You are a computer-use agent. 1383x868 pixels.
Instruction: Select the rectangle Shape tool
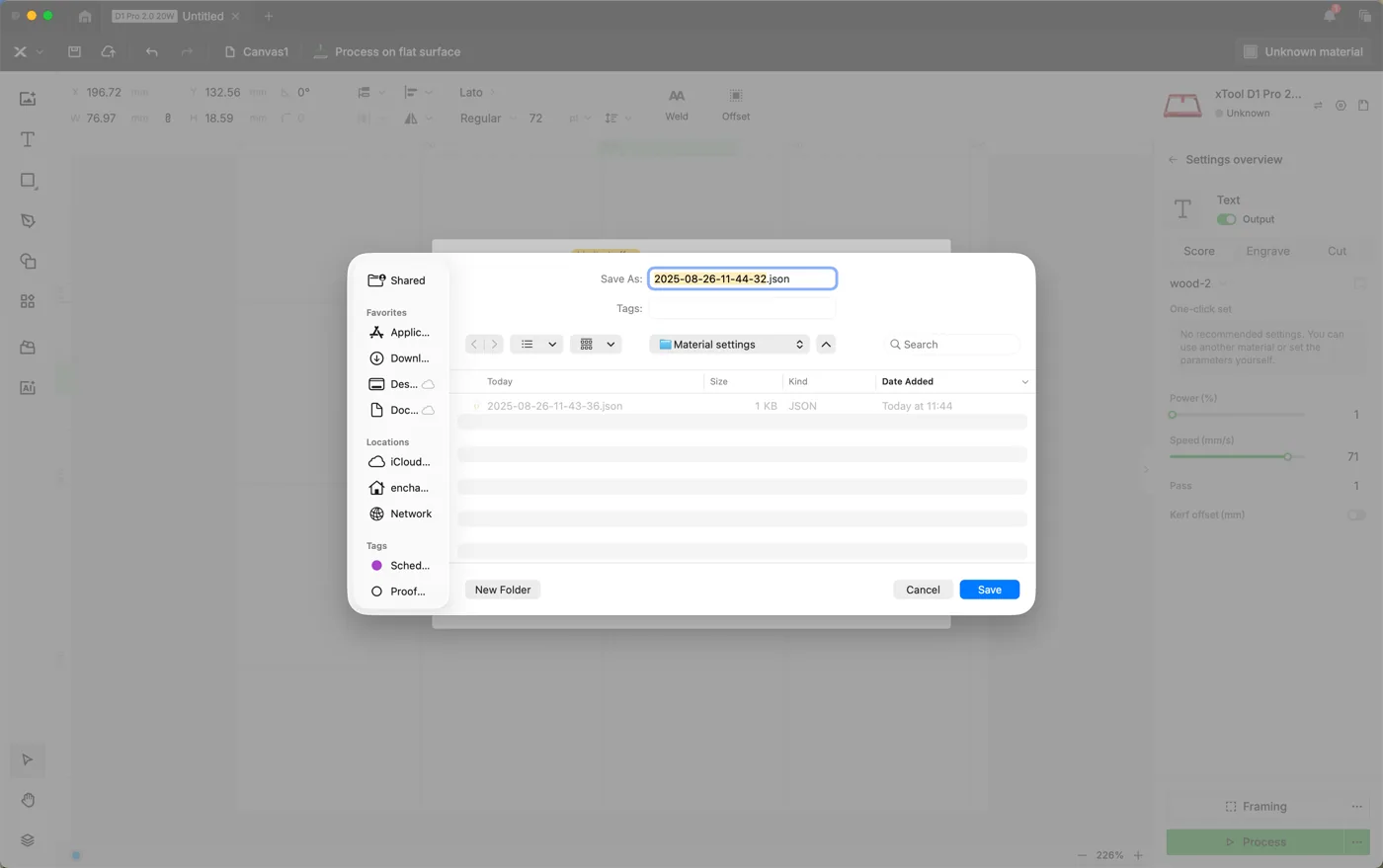[28, 181]
